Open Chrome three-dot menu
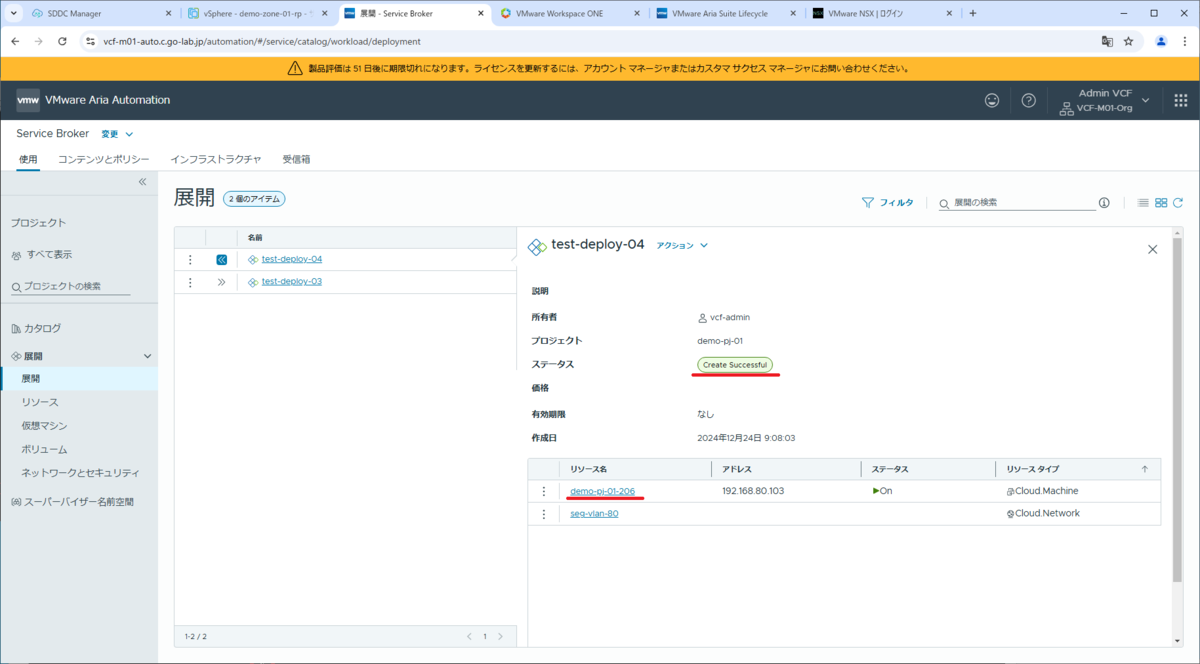The width and height of the screenshot is (1200, 664). [x=1184, y=42]
